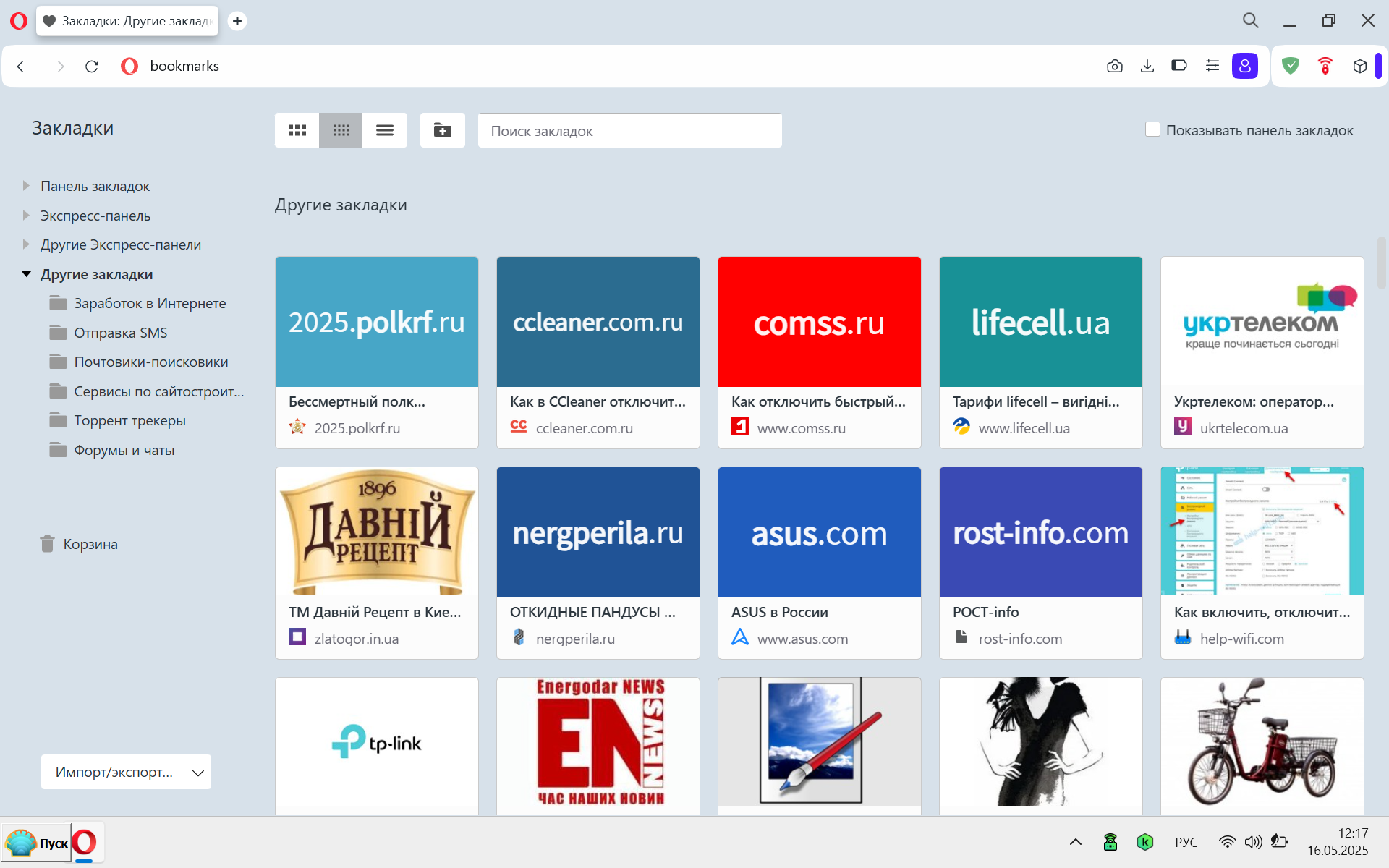Open lifecell.ua bookmark thumbnail
The height and width of the screenshot is (868, 1389).
click(x=1041, y=322)
